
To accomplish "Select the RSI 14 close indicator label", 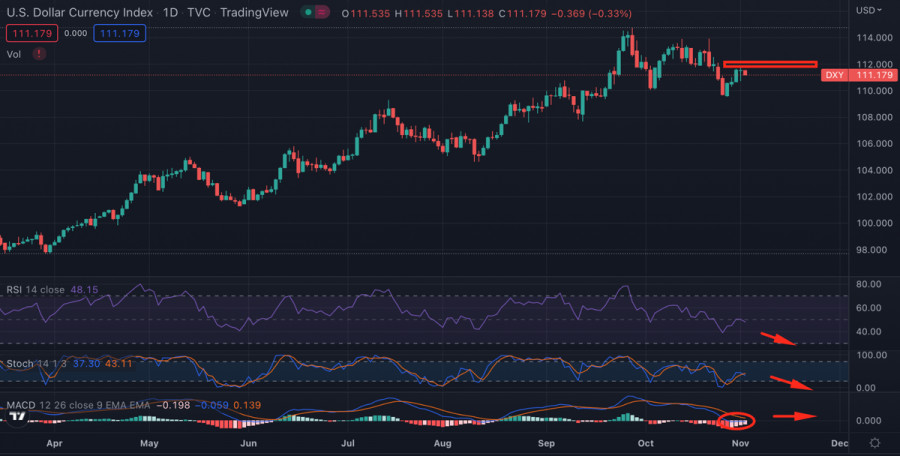I will pos(34,290).
